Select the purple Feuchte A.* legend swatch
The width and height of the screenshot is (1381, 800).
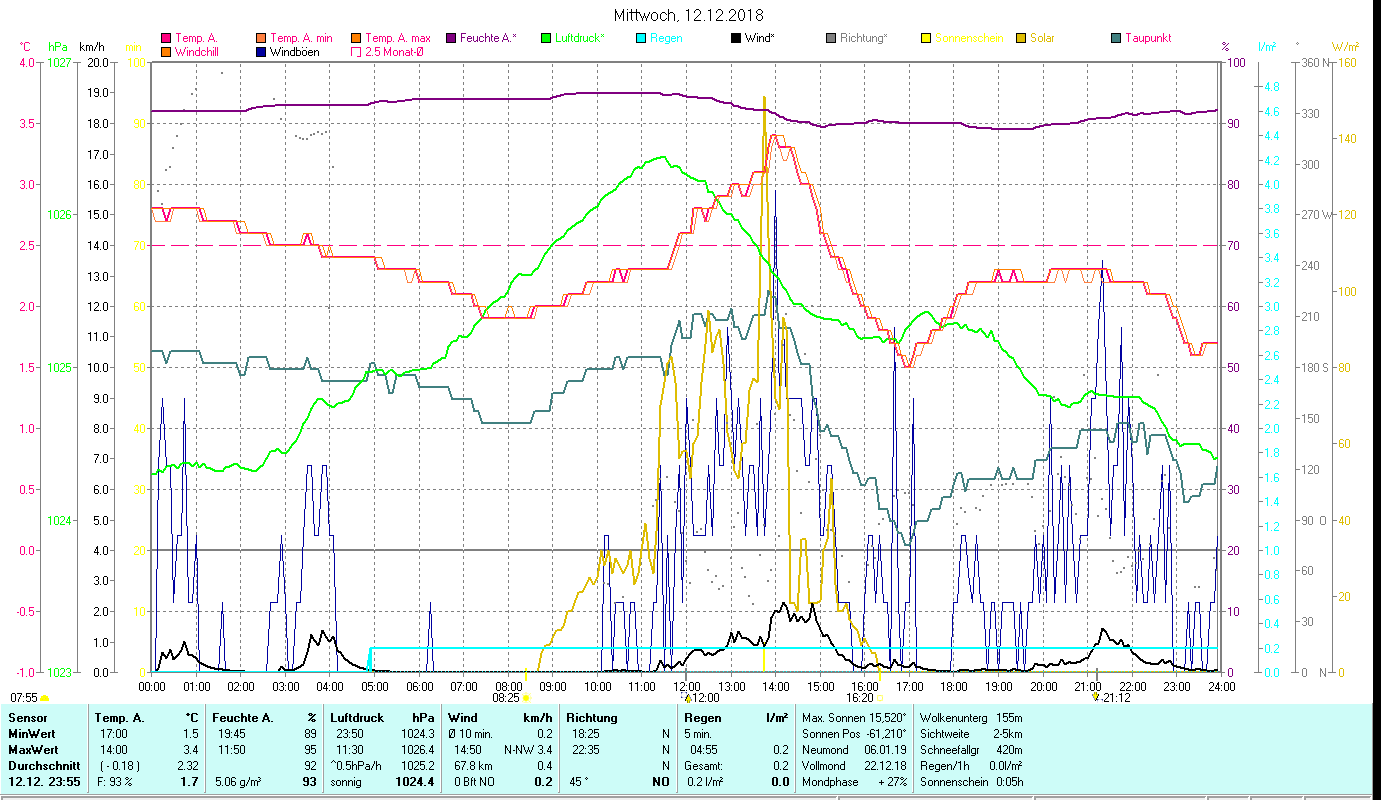pyautogui.click(x=451, y=38)
